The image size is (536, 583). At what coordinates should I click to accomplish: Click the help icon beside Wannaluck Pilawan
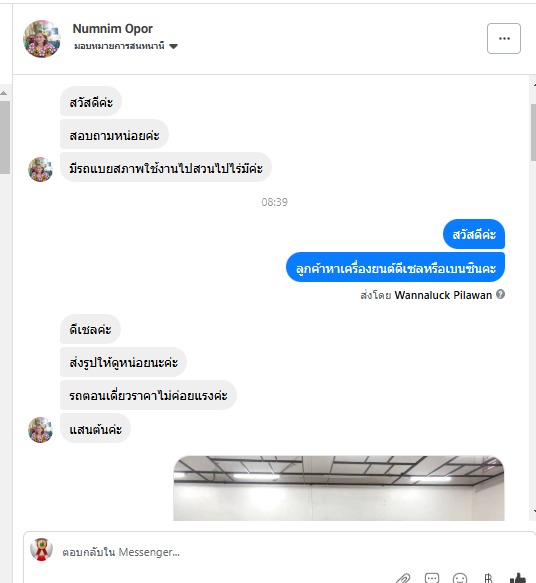501,294
